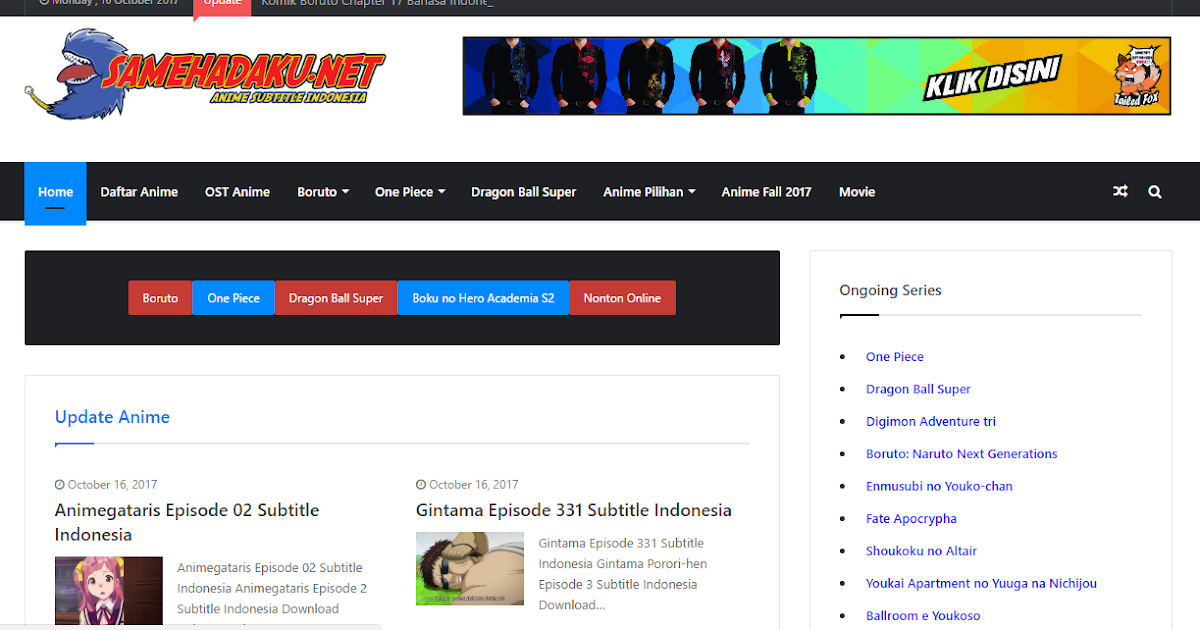Expand the Anime Pilihan dropdown
Viewport: 1200px width, 630px height.
649,192
